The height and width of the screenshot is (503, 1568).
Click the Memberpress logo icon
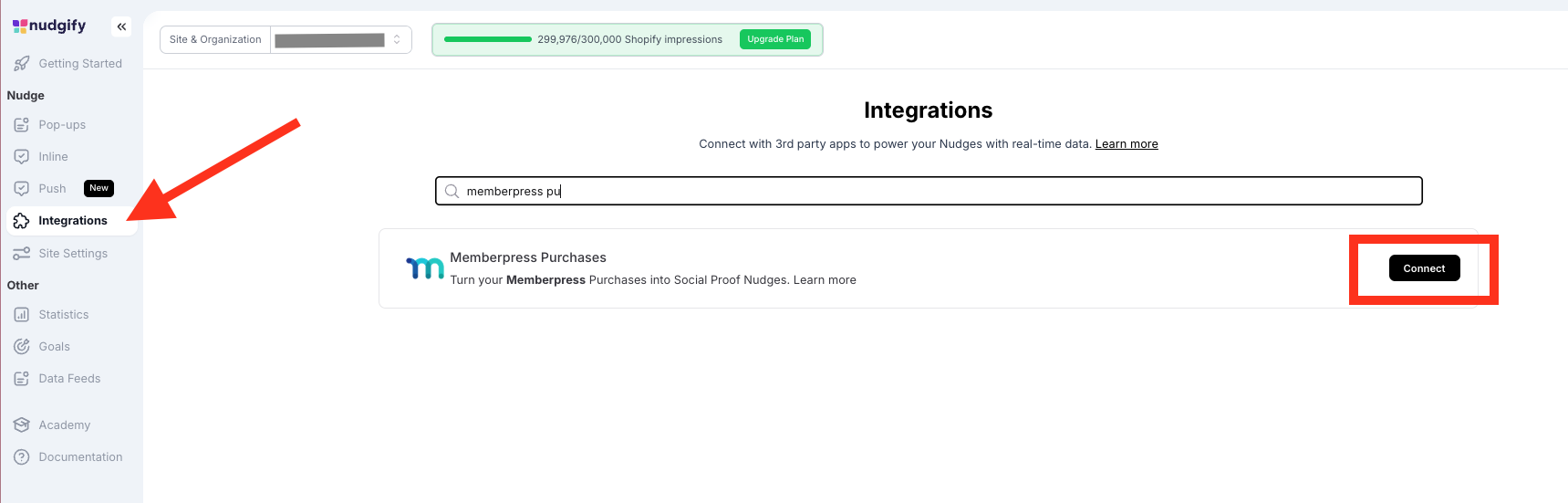424,267
